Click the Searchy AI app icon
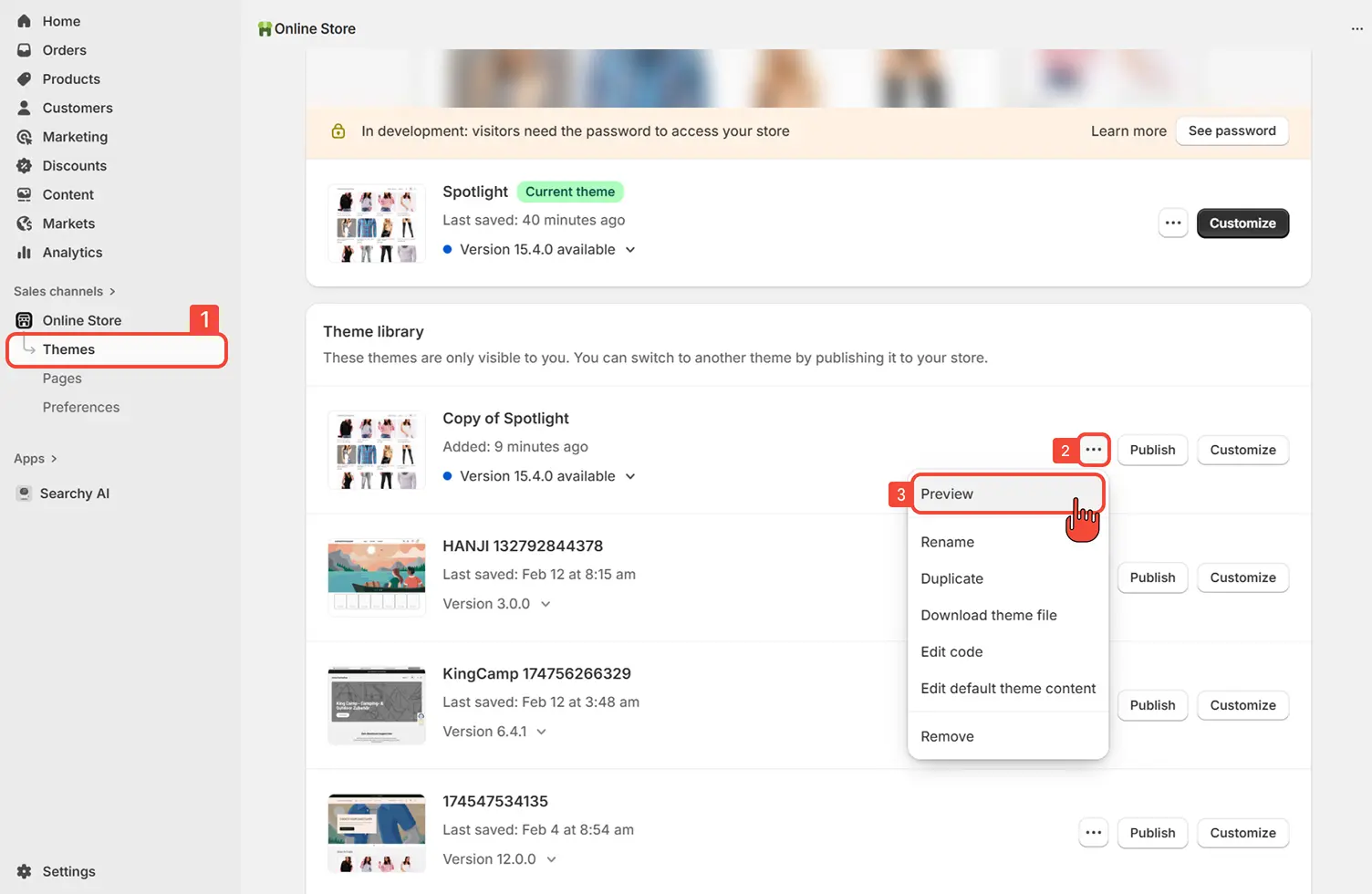Viewport: 1372px width, 894px height. (x=23, y=493)
